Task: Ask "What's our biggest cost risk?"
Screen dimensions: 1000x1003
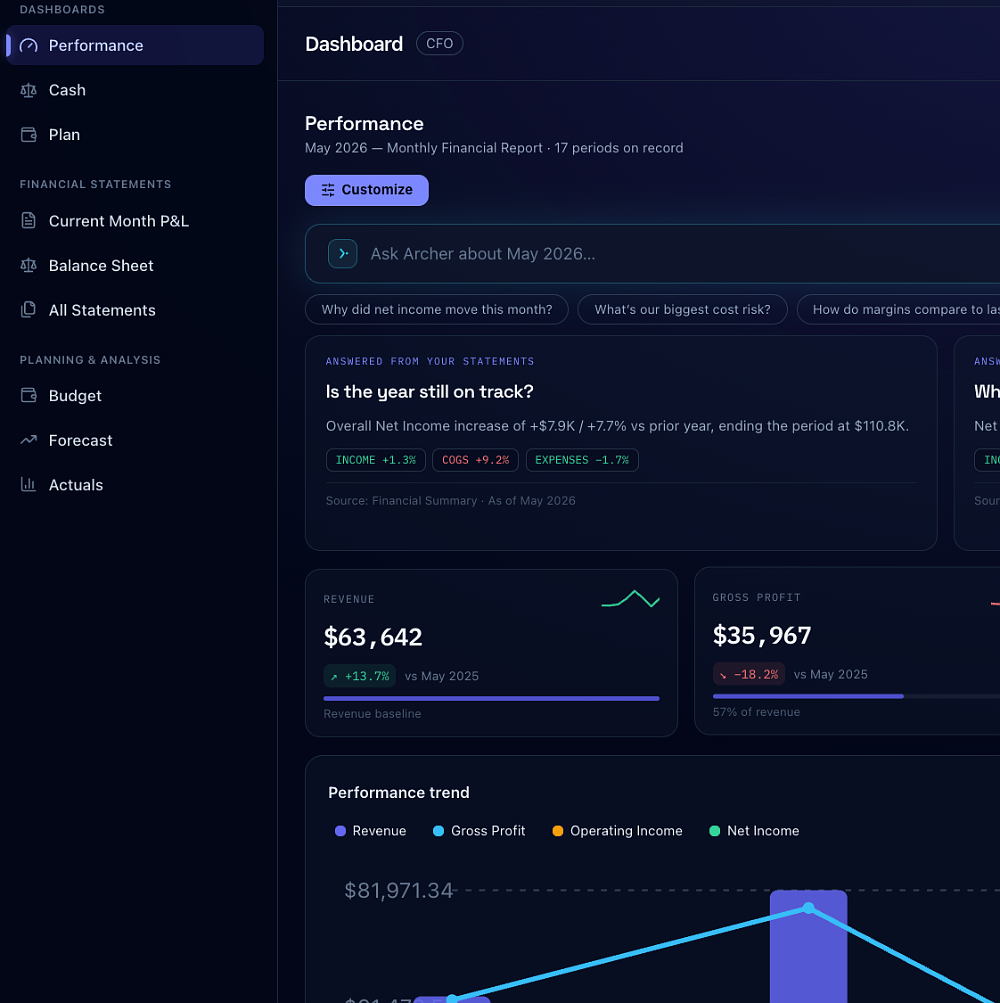Action: tap(683, 310)
